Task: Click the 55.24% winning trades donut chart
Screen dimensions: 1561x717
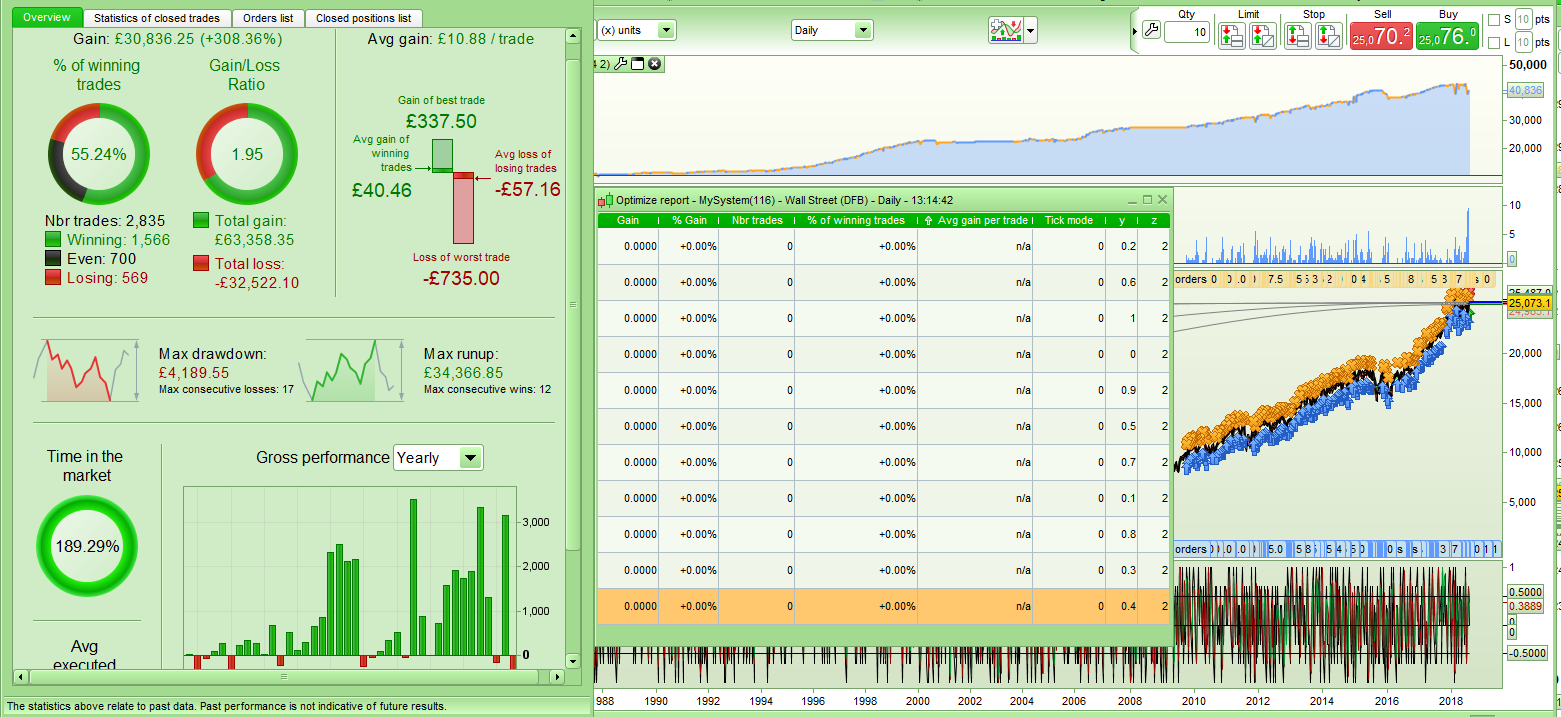Action: point(99,154)
